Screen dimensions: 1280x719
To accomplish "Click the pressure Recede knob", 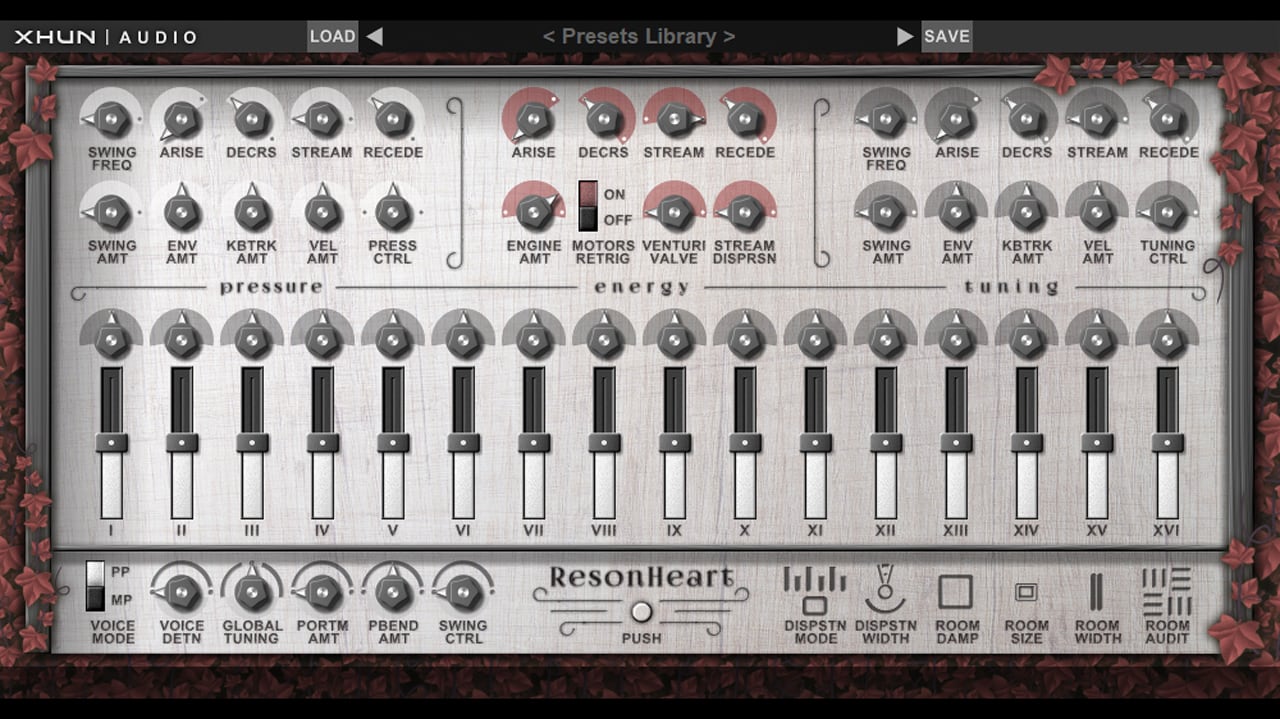I will pos(393,119).
